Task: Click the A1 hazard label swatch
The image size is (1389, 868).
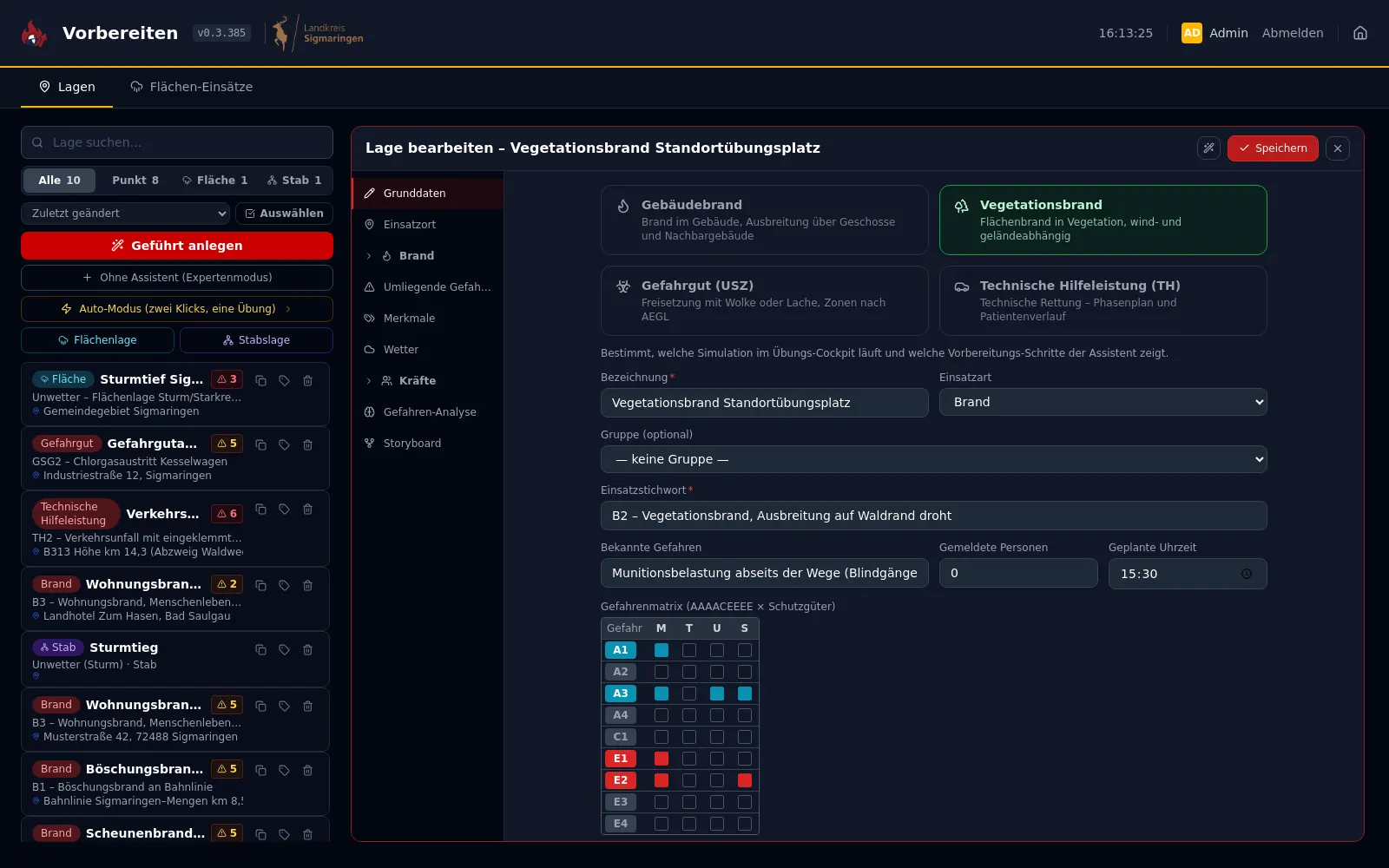Action: point(621,650)
